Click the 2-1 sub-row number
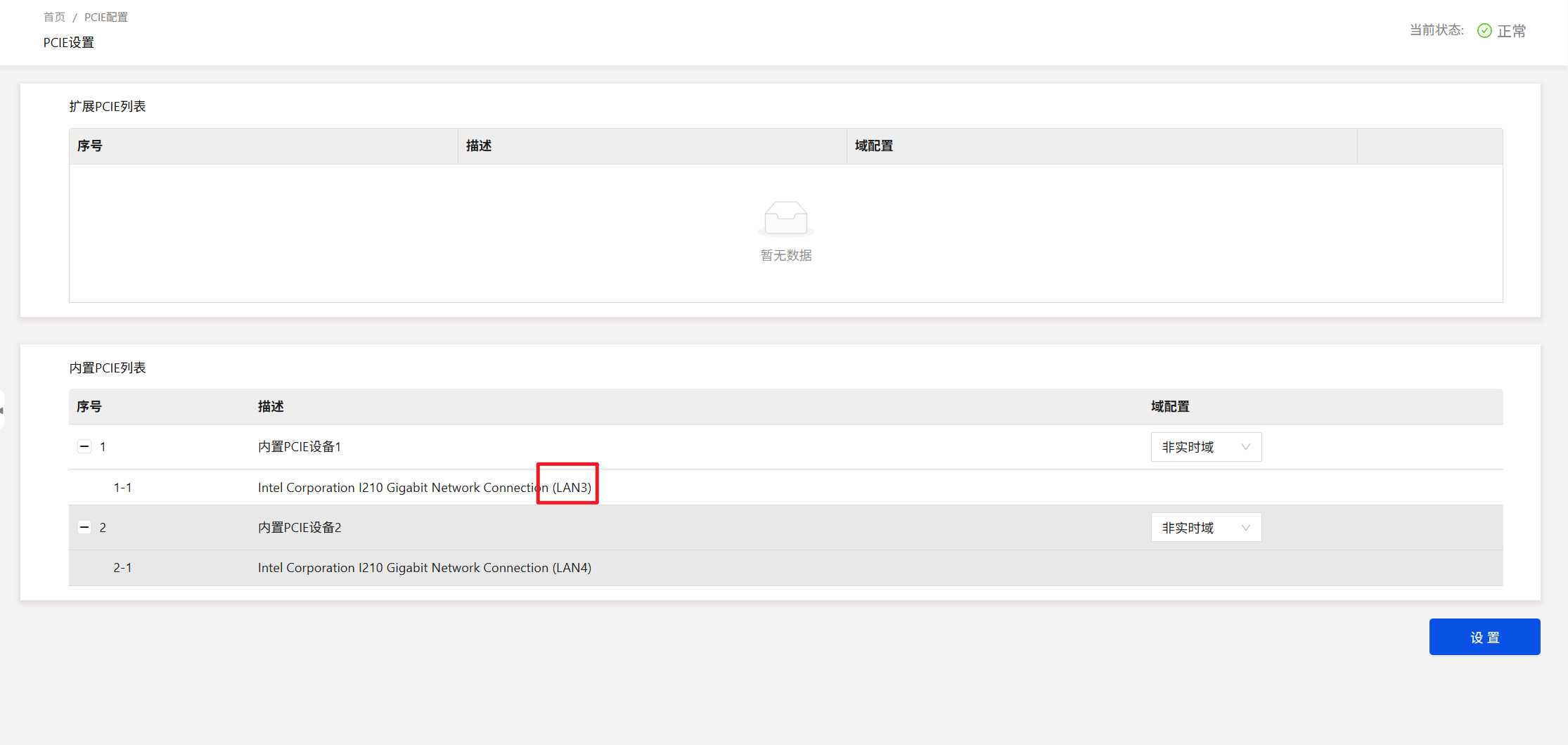Viewport: 1568px width, 745px height. [x=122, y=567]
